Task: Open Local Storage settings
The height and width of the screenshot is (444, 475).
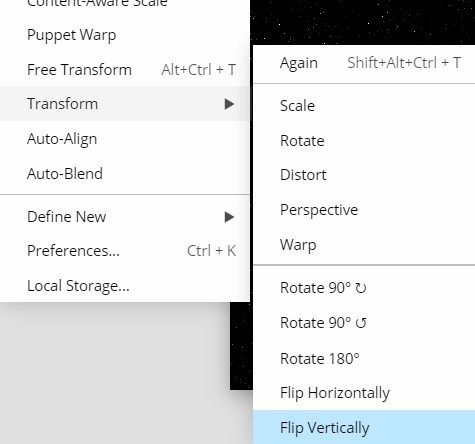Action: (125, 286)
